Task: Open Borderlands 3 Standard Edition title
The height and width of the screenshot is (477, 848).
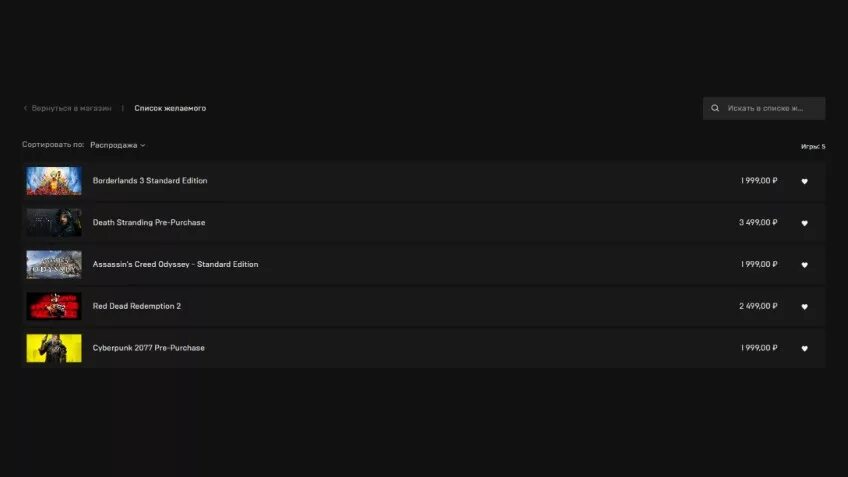Action: pyautogui.click(x=150, y=181)
